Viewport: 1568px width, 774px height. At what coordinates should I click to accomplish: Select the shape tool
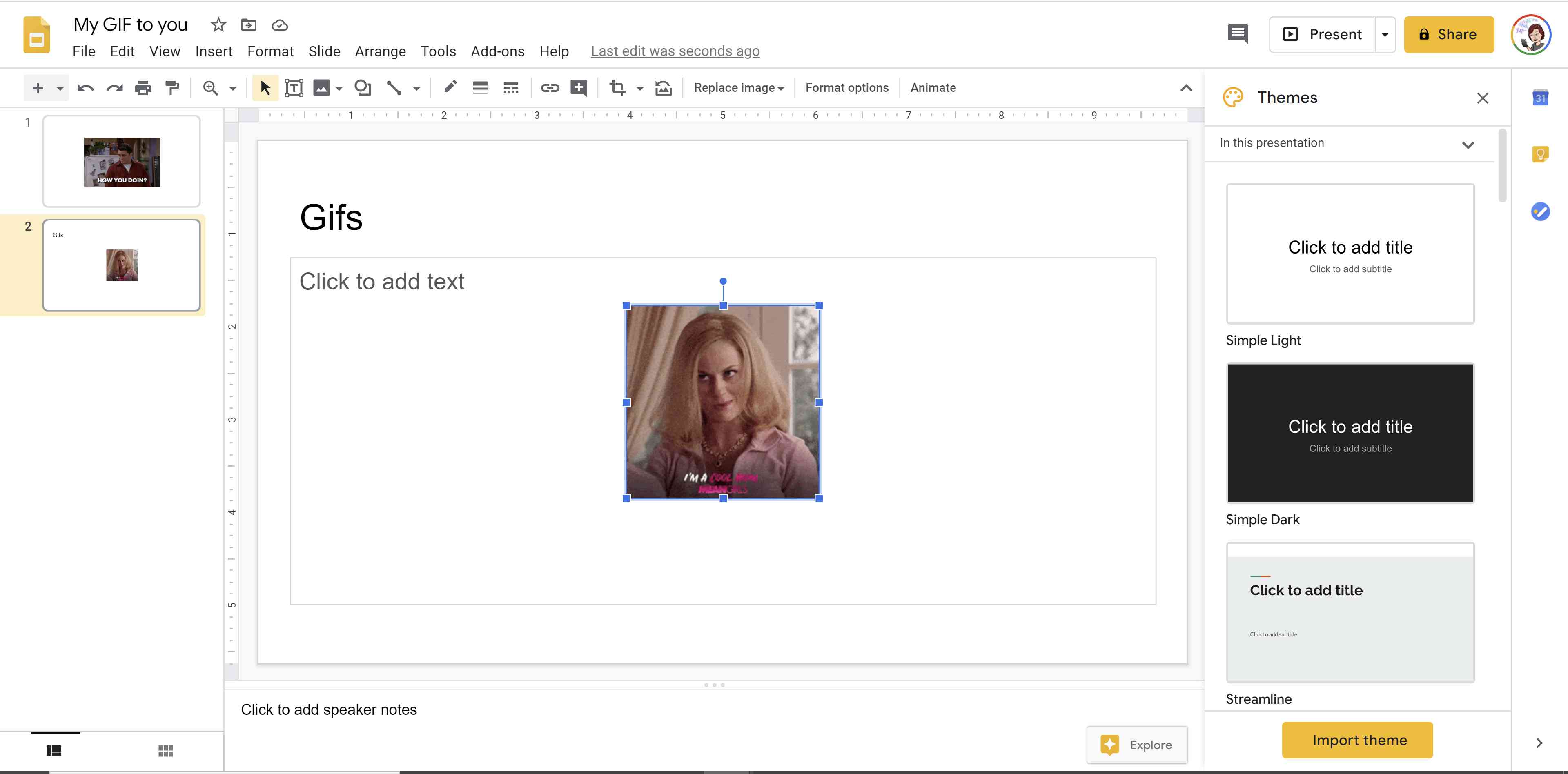pyautogui.click(x=363, y=88)
